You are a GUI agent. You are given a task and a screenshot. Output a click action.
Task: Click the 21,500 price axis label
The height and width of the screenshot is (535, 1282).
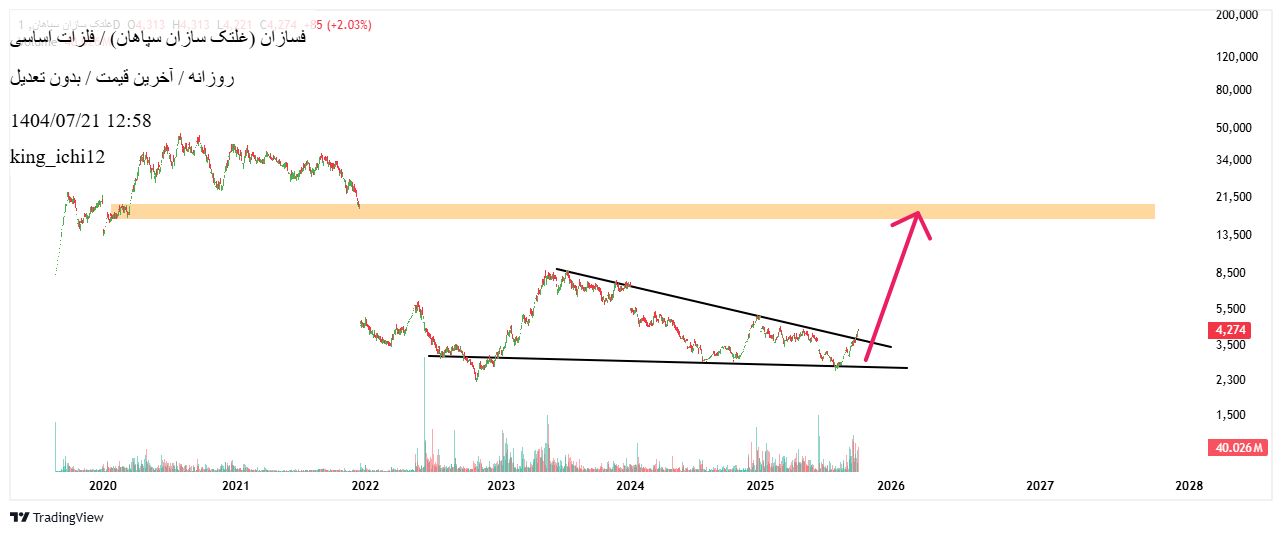tap(1235, 197)
